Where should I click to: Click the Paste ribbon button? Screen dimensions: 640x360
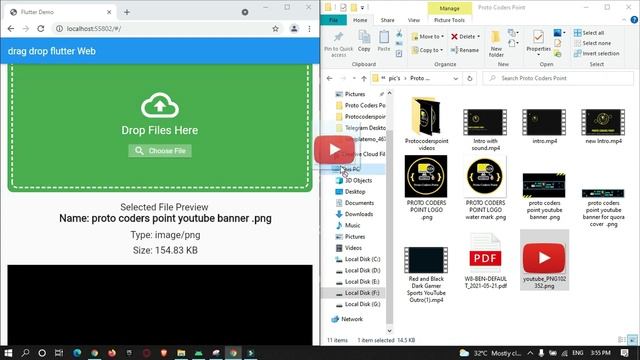384,41
